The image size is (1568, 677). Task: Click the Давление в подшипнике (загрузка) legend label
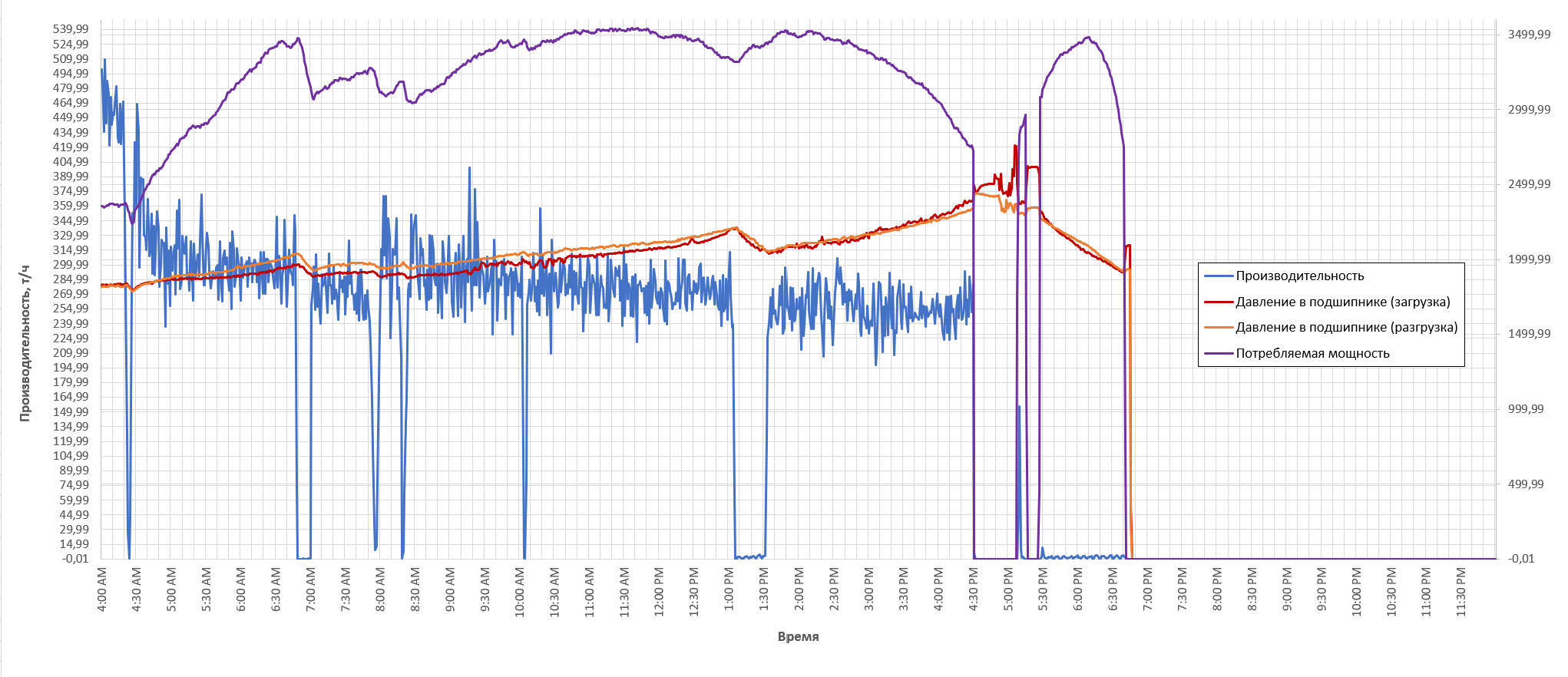[1342, 302]
